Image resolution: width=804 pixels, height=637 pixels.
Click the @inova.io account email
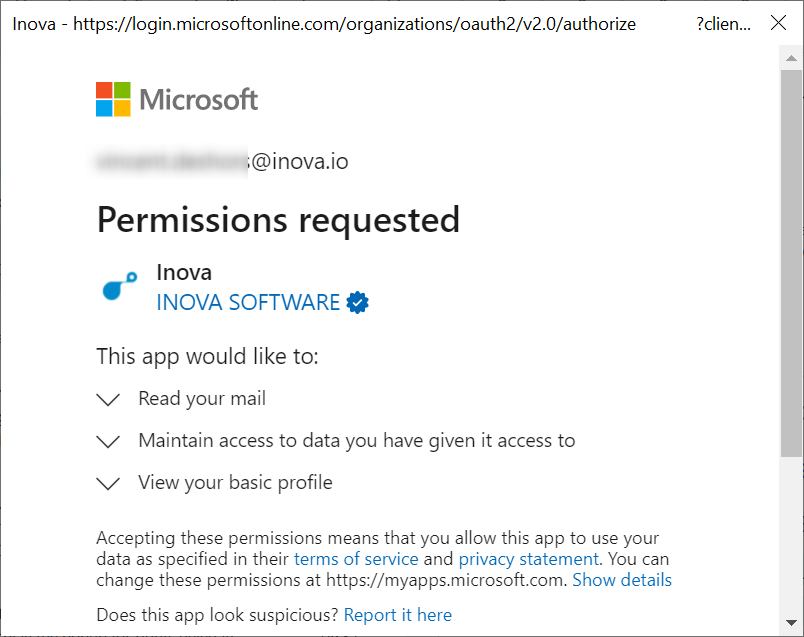(223, 161)
